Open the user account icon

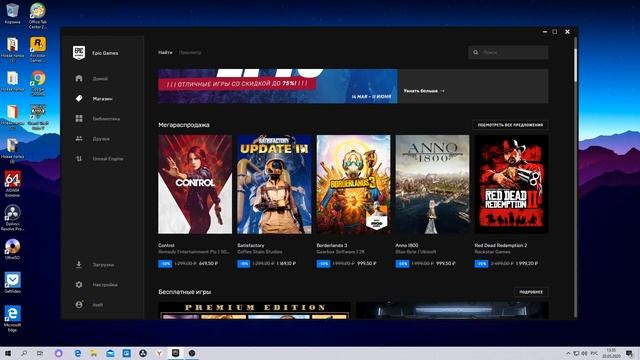pyautogui.click(x=79, y=304)
